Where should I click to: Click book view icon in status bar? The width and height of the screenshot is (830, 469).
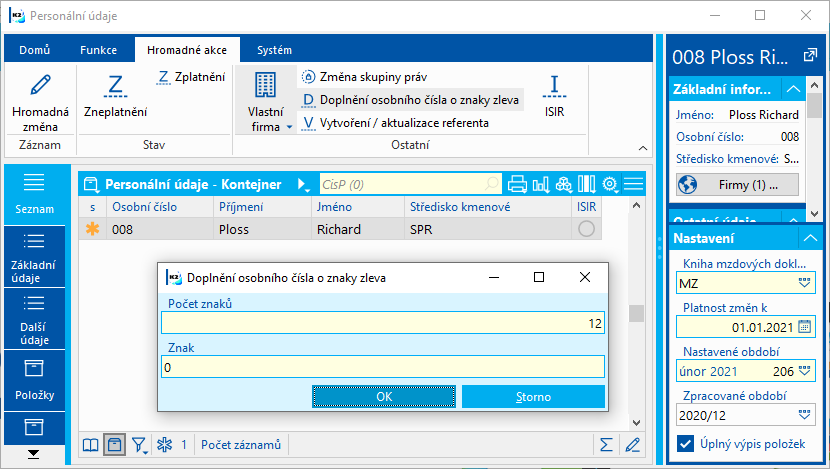click(x=91, y=445)
